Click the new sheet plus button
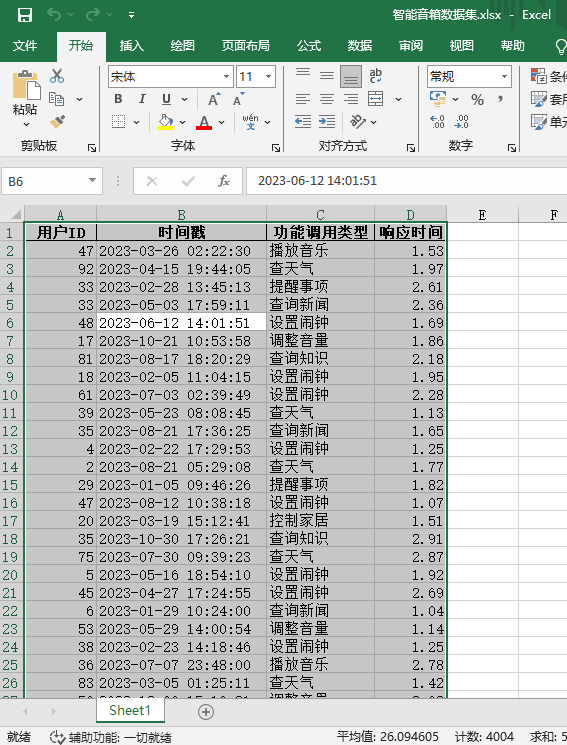The height and width of the screenshot is (745, 567). 206,712
